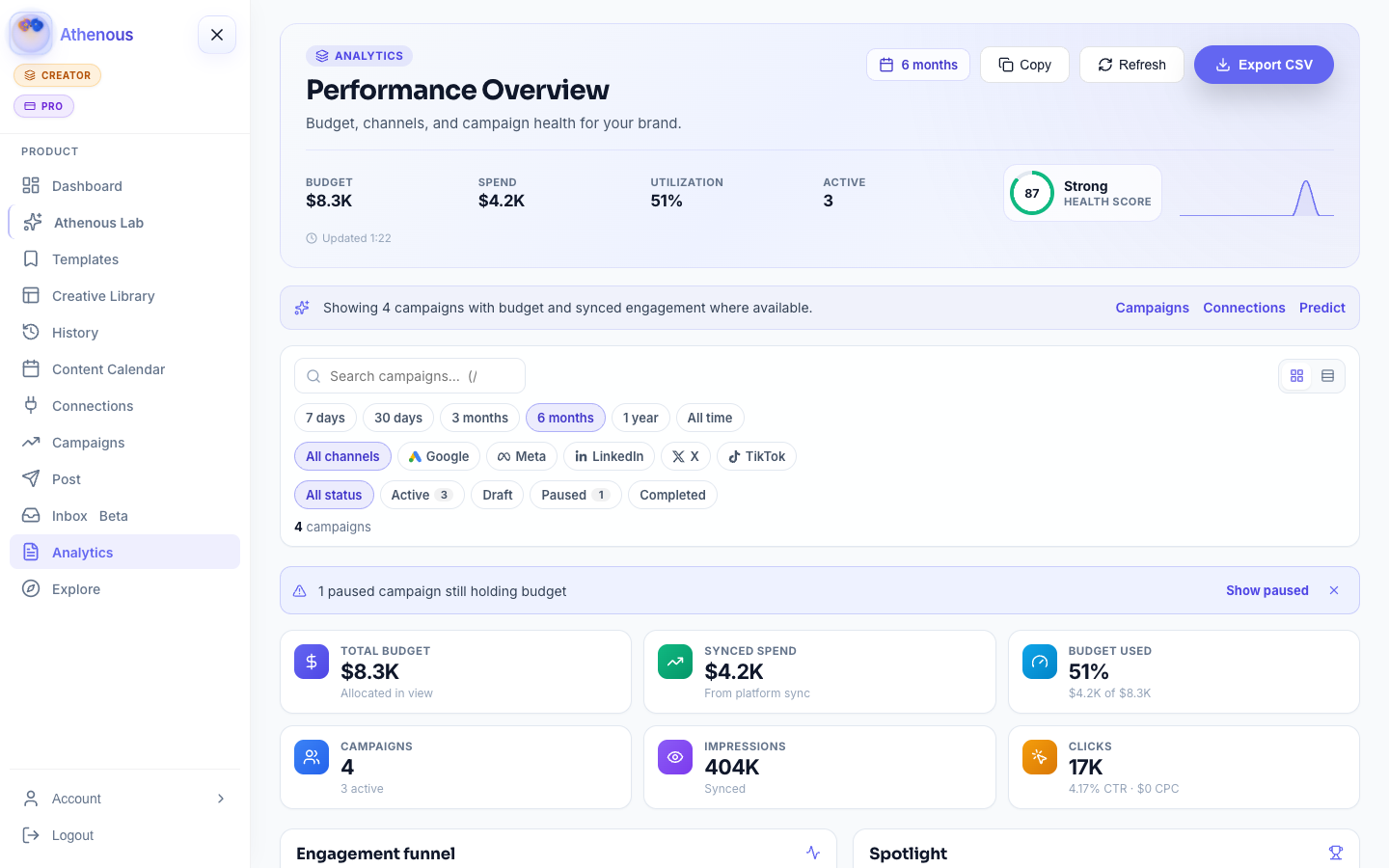Open the Predict link in banner
This screenshot has height=868, width=1389.
click(x=1322, y=308)
